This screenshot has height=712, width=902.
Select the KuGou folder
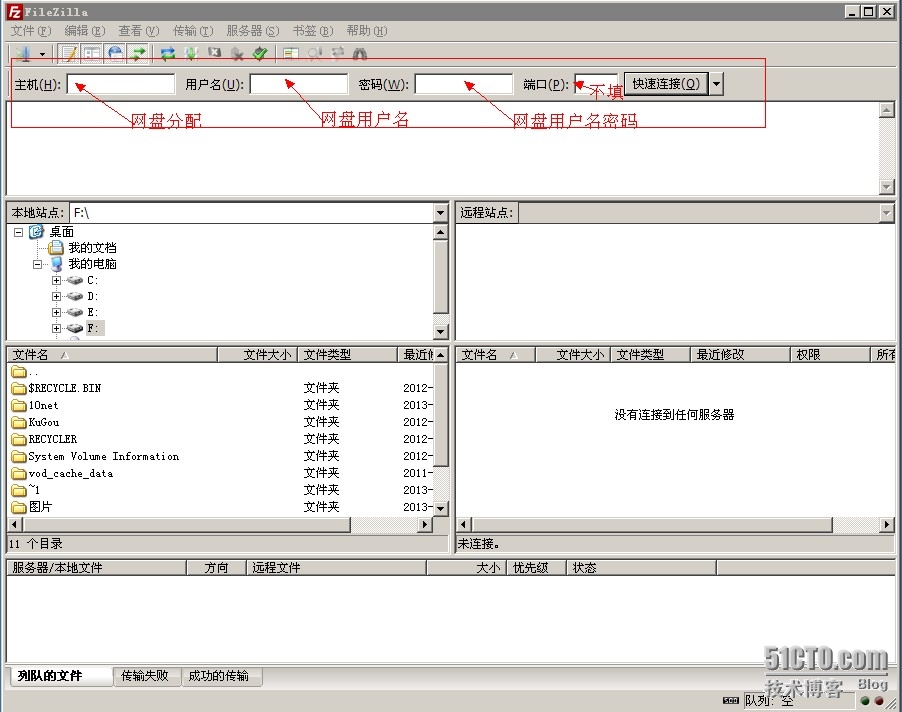click(x=44, y=422)
